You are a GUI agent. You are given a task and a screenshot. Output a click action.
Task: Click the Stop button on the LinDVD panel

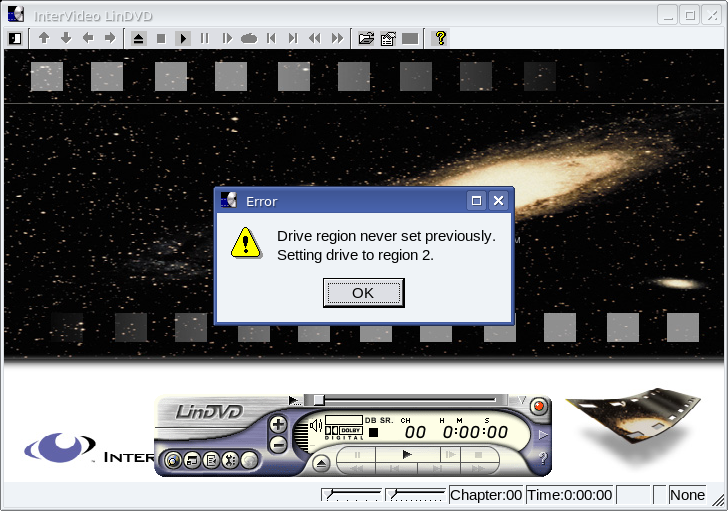click(x=479, y=455)
